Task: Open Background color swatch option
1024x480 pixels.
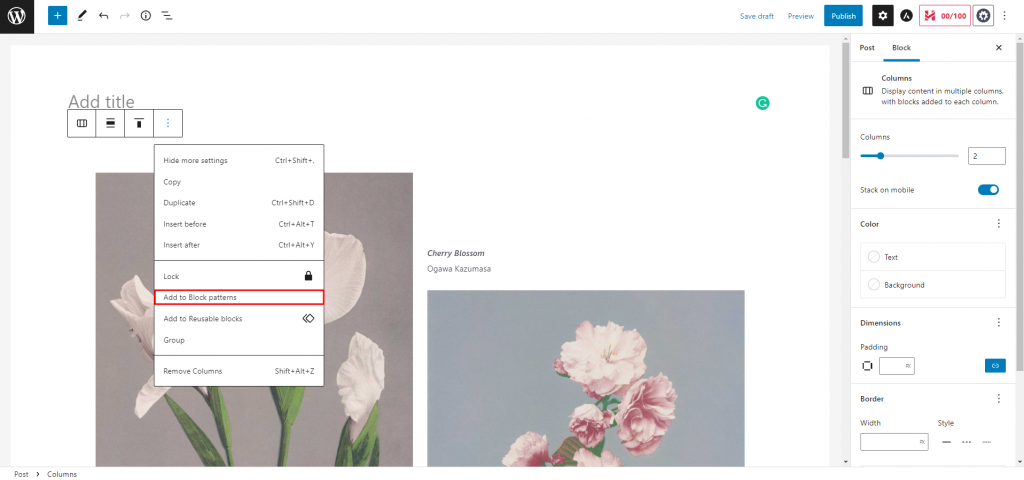Action: point(933,285)
